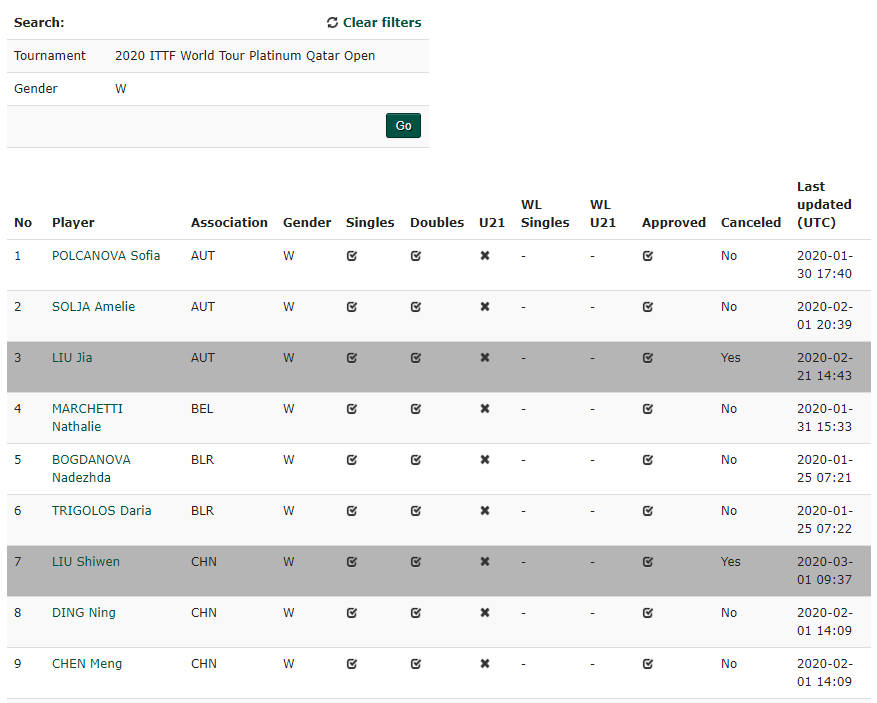
Task: Toggle Doubles checkbox for MARCHETTI Nathalie
Action: tap(416, 409)
